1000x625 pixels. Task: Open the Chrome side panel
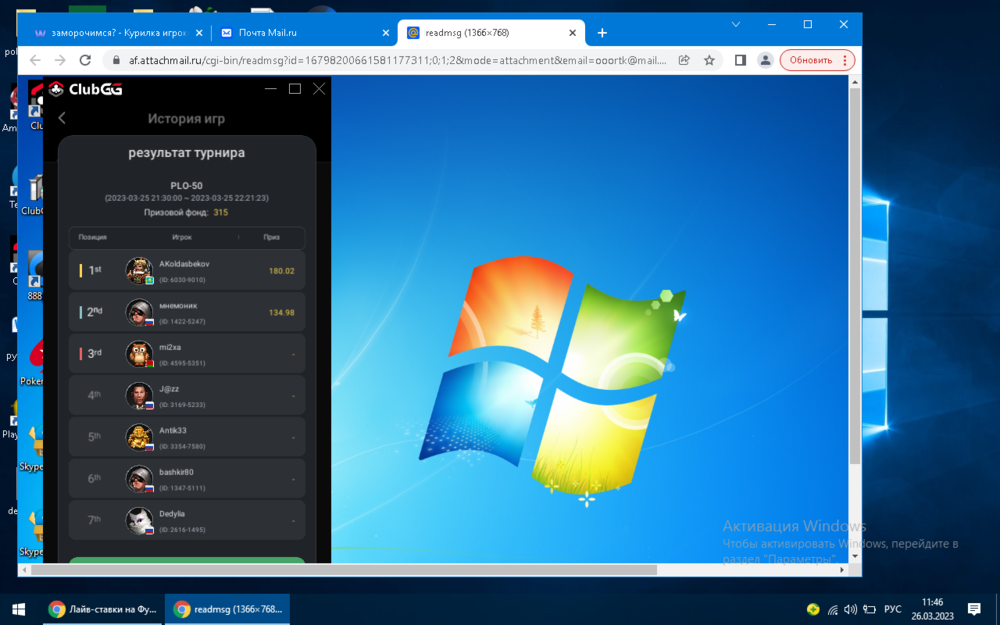pos(740,60)
